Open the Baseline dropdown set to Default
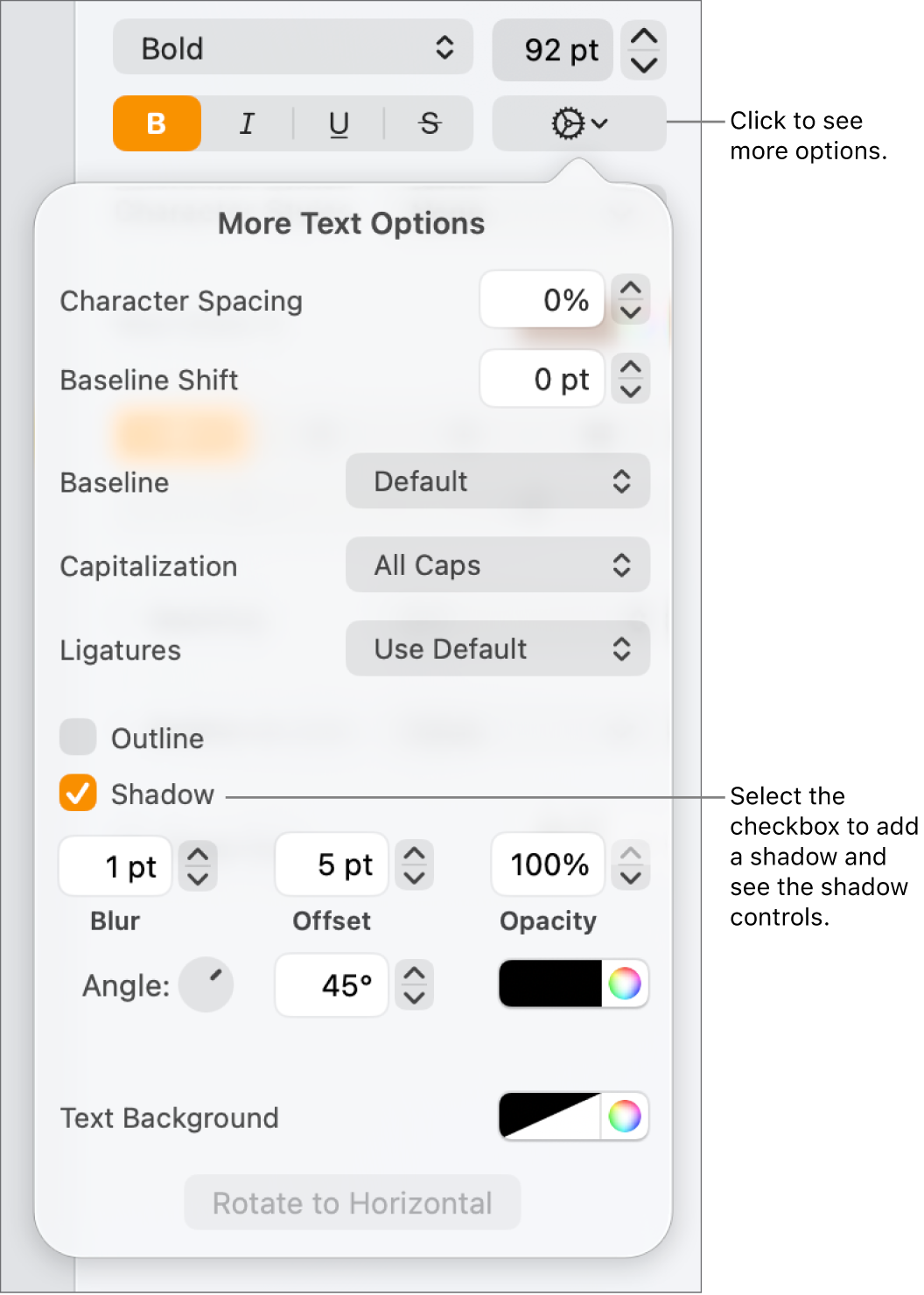 click(497, 481)
